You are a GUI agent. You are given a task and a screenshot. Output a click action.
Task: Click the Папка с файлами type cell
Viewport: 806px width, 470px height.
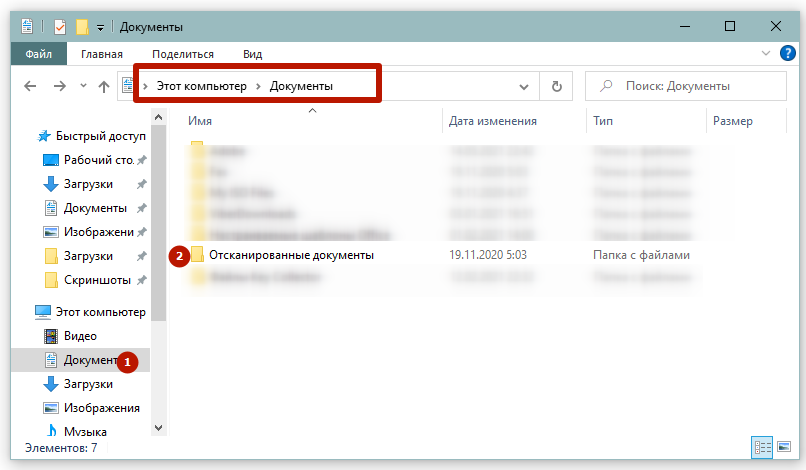point(641,255)
